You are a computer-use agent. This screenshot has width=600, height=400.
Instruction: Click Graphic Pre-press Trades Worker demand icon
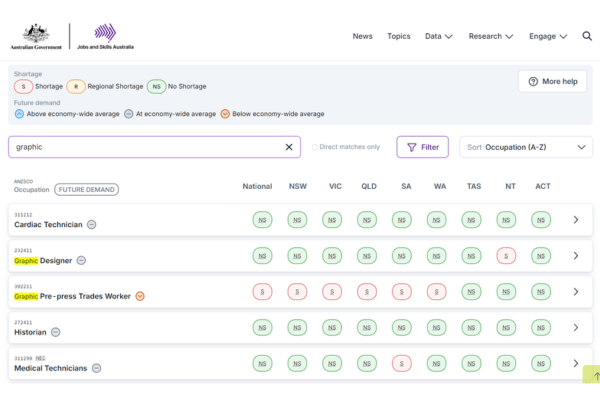(x=140, y=296)
